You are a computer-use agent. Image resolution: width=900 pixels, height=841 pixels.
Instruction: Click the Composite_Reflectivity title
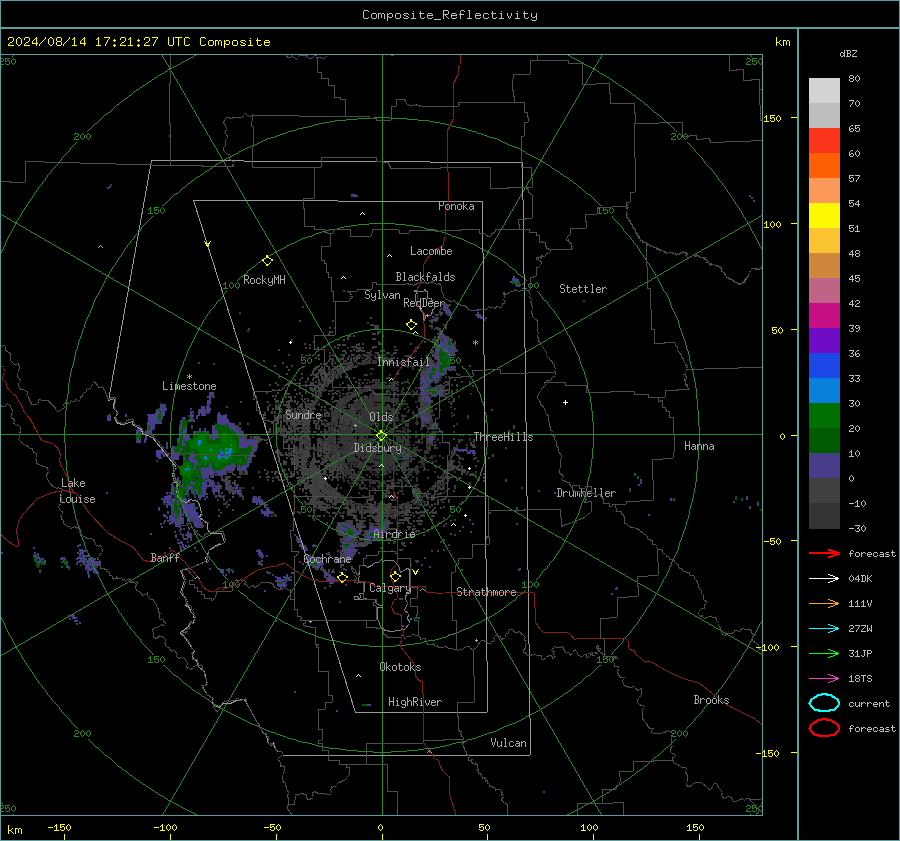coord(450,15)
